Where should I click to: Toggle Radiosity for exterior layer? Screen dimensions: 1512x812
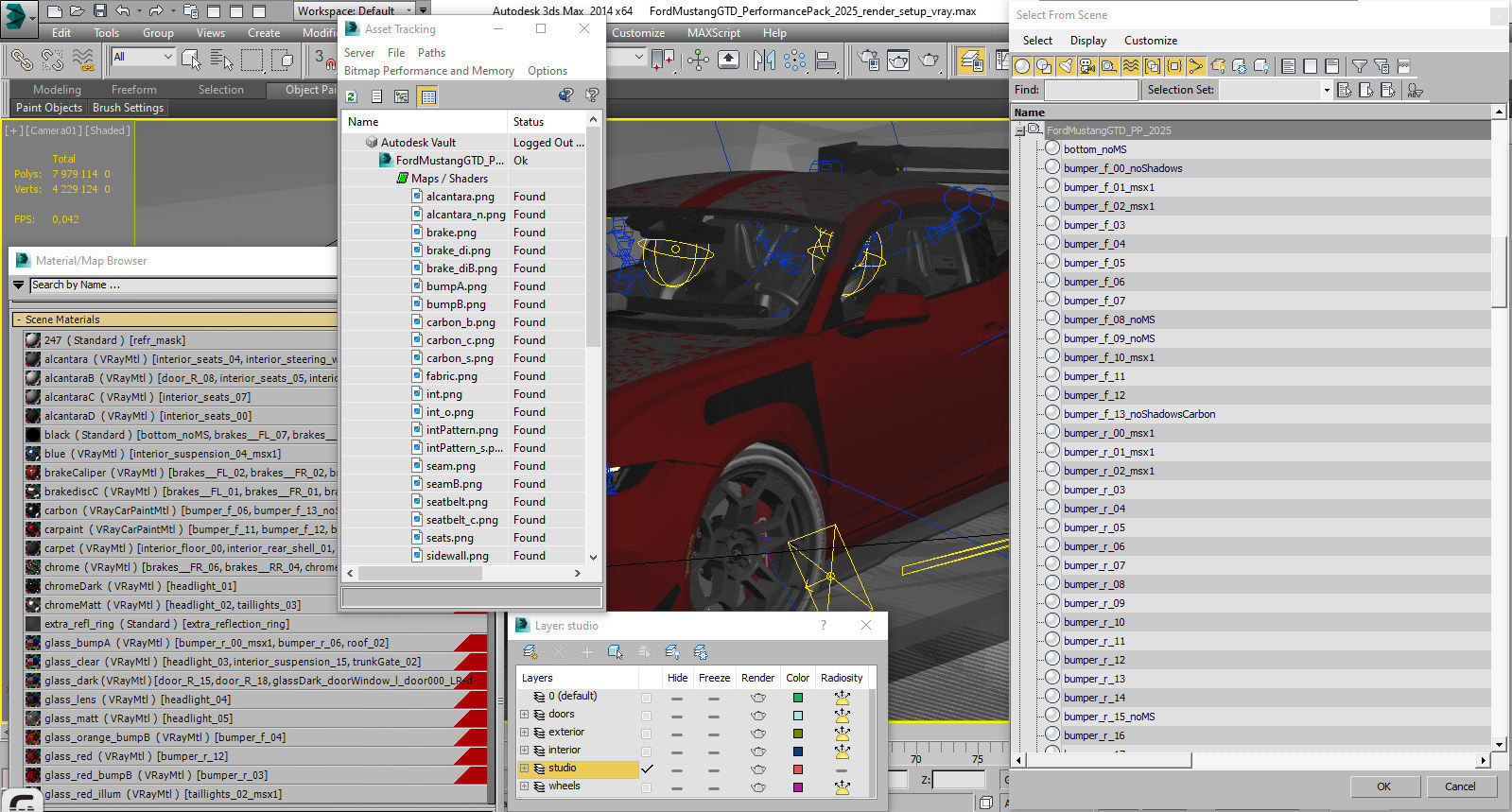pyautogui.click(x=842, y=734)
